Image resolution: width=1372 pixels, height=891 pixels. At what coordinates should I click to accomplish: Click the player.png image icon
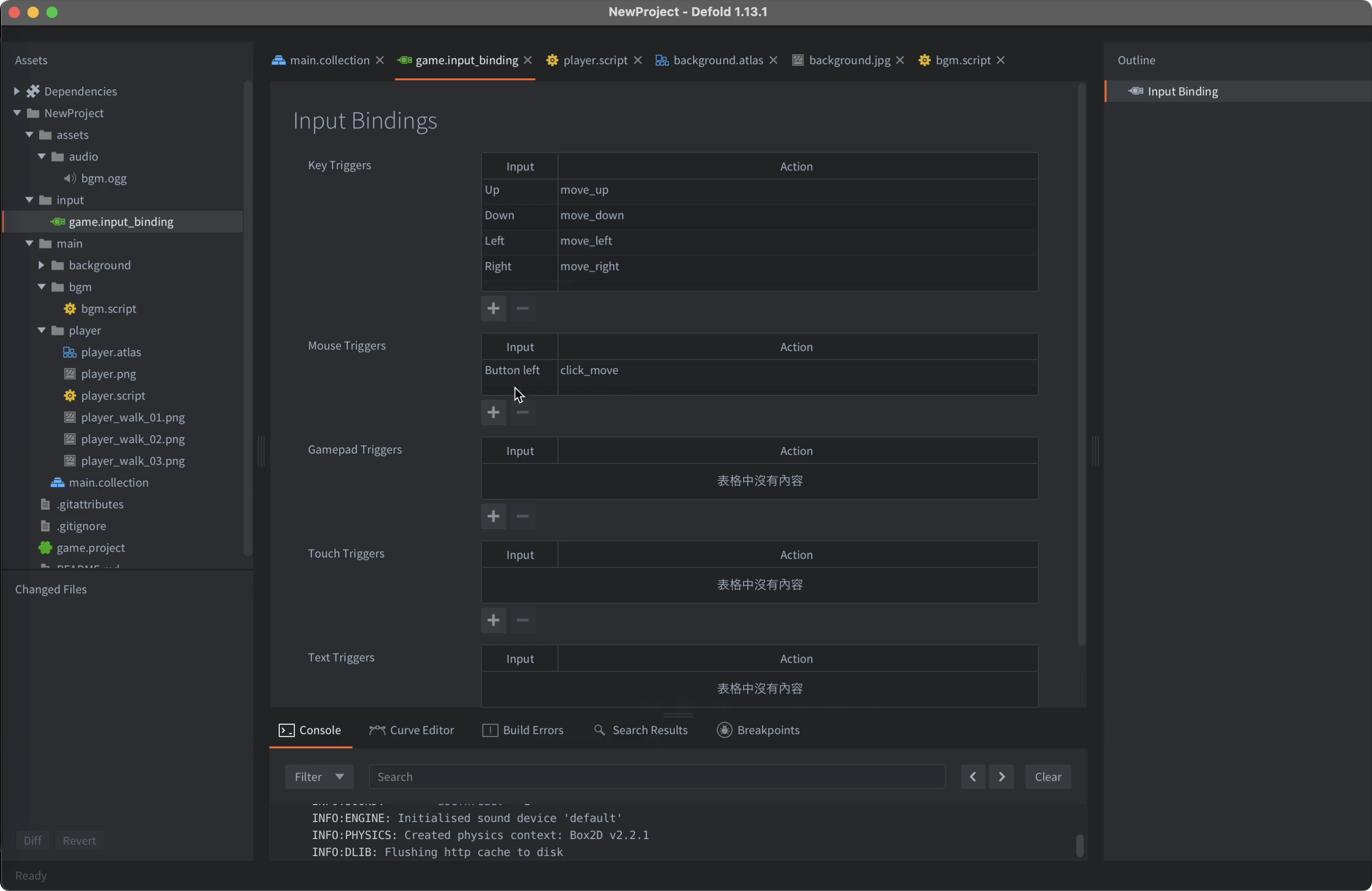point(70,374)
